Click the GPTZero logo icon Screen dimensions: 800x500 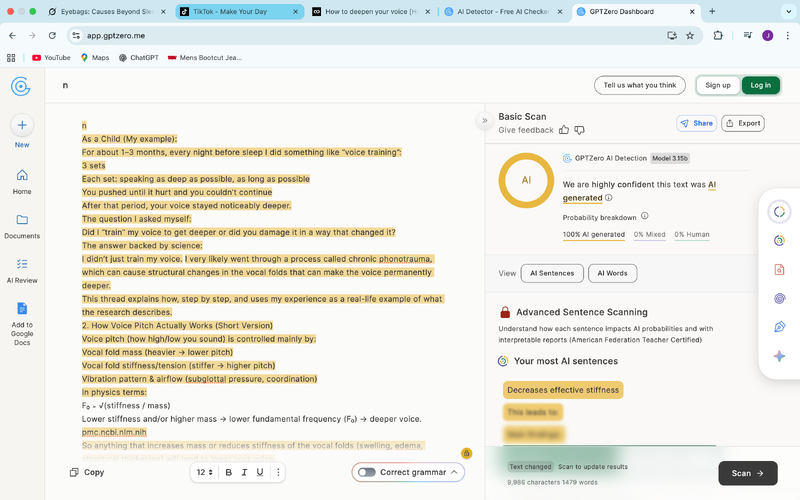20,86
